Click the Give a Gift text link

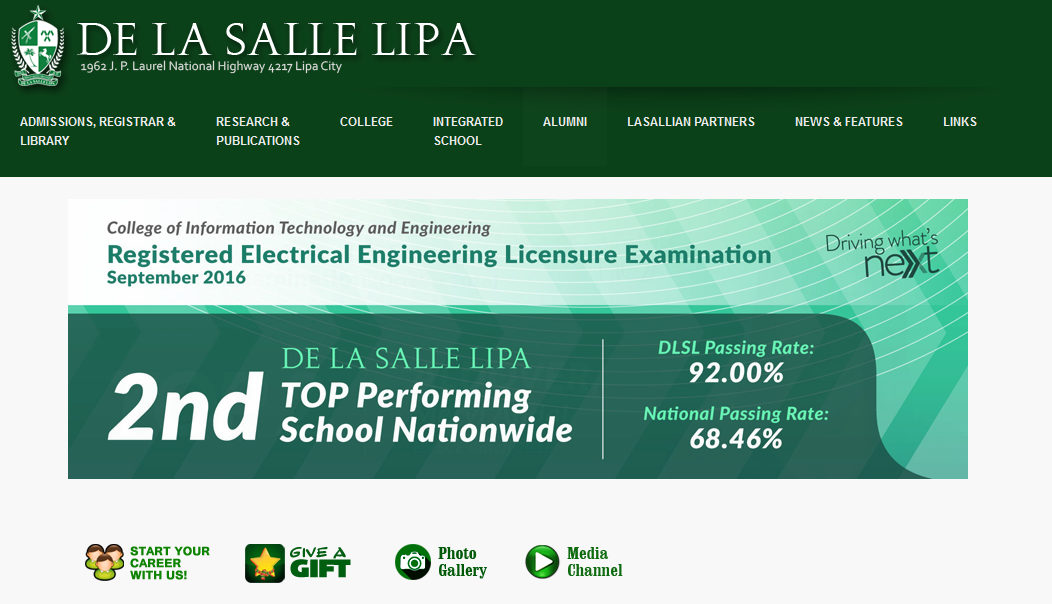320,562
